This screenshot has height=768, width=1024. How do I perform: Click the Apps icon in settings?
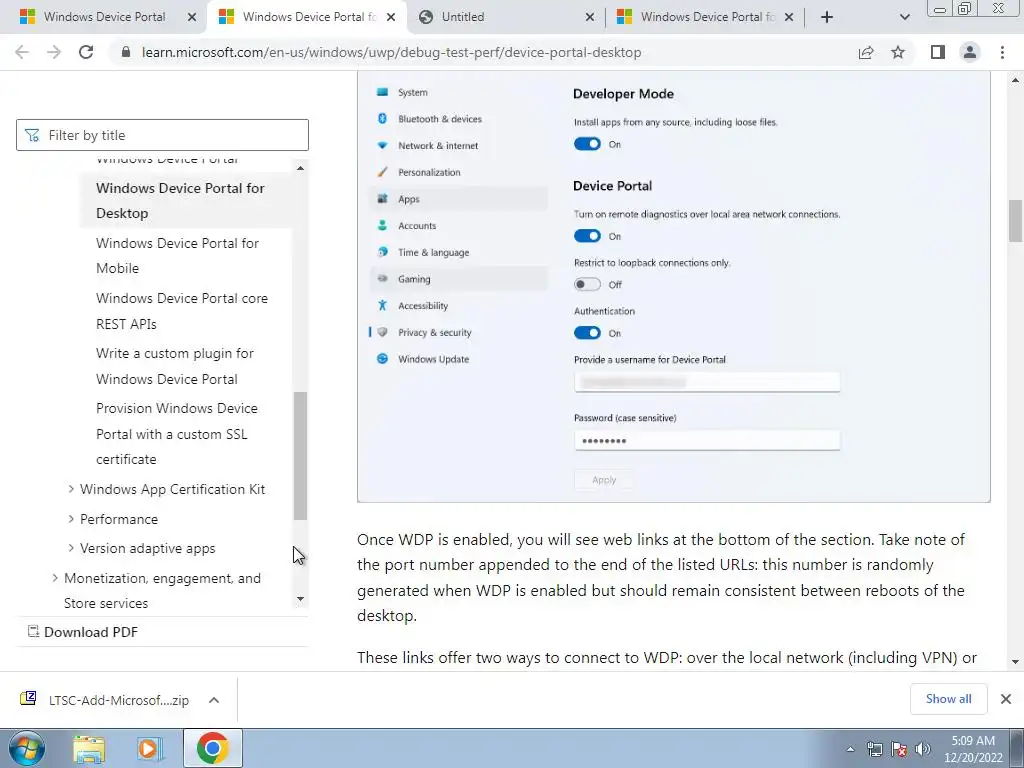click(383, 199)
